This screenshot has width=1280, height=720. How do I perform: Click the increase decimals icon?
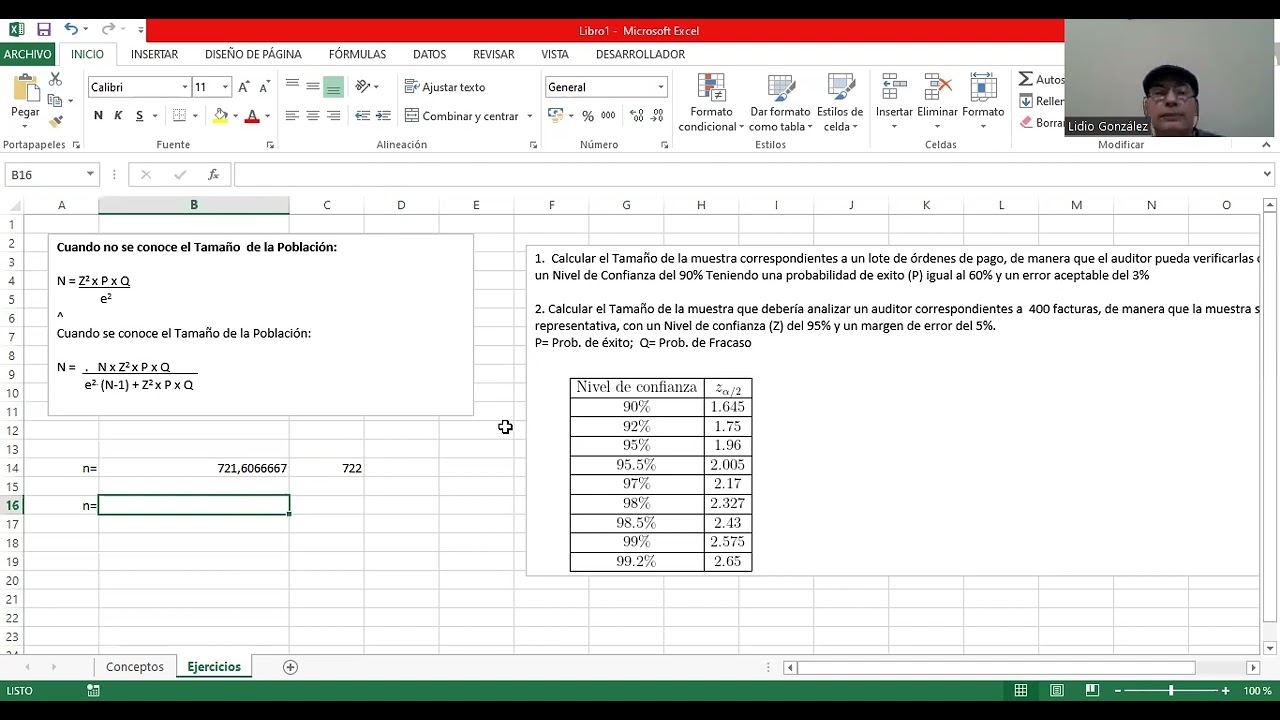636,116
